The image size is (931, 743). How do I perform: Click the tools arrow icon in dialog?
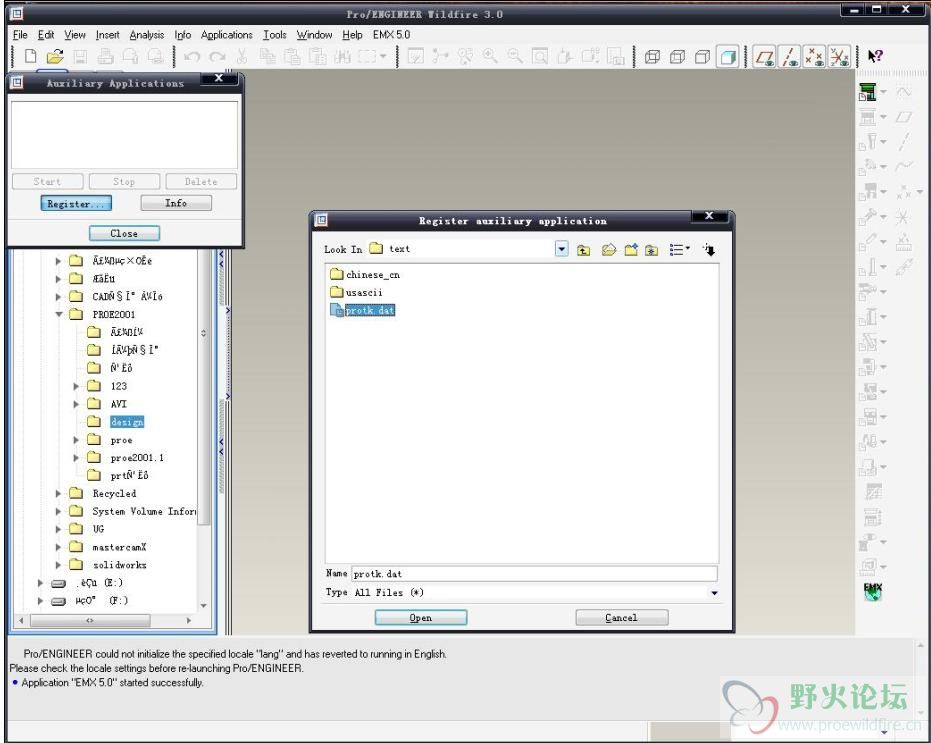709,250
